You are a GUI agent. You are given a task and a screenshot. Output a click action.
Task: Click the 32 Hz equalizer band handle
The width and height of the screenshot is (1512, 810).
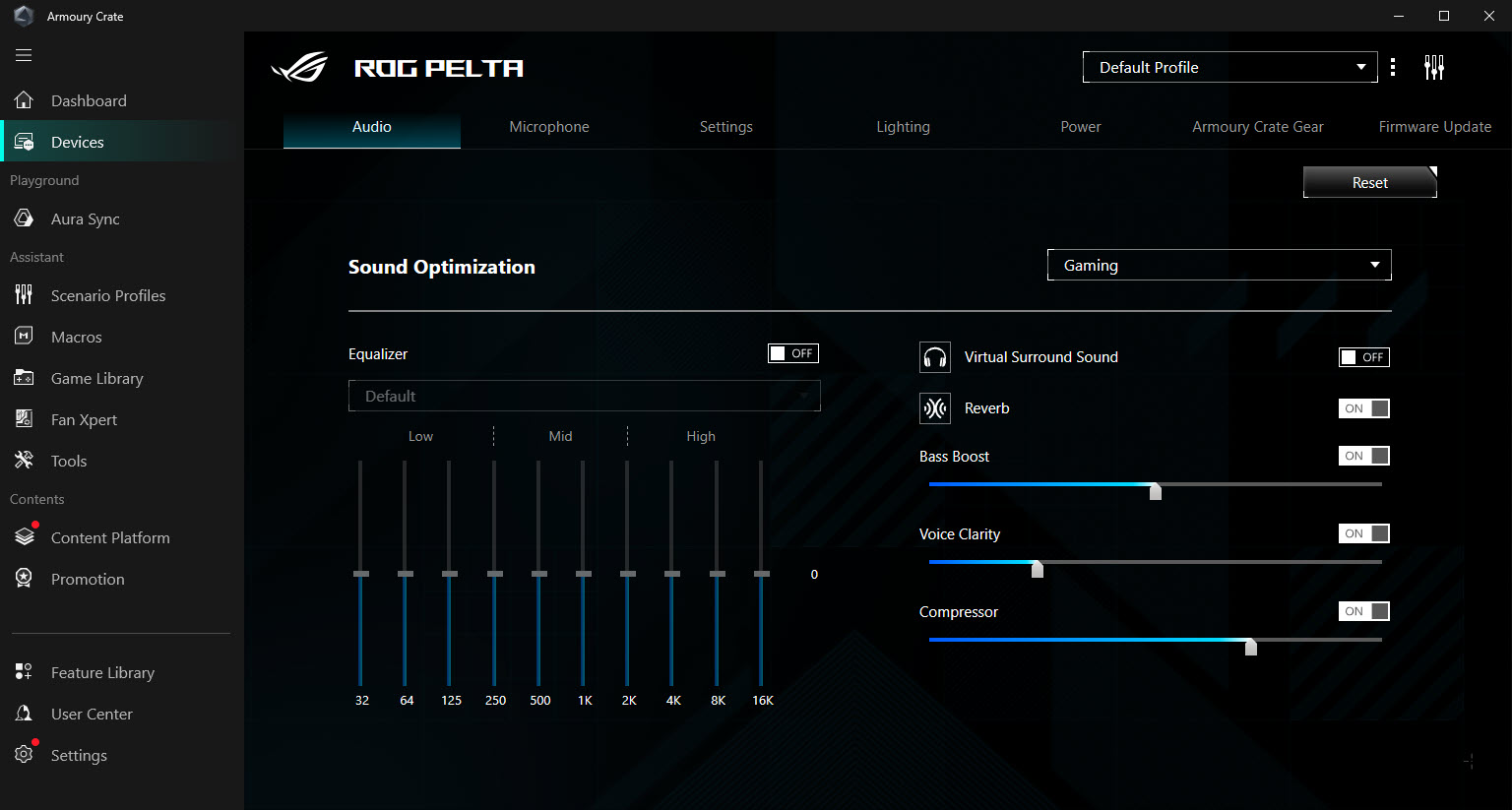point(361,574)
